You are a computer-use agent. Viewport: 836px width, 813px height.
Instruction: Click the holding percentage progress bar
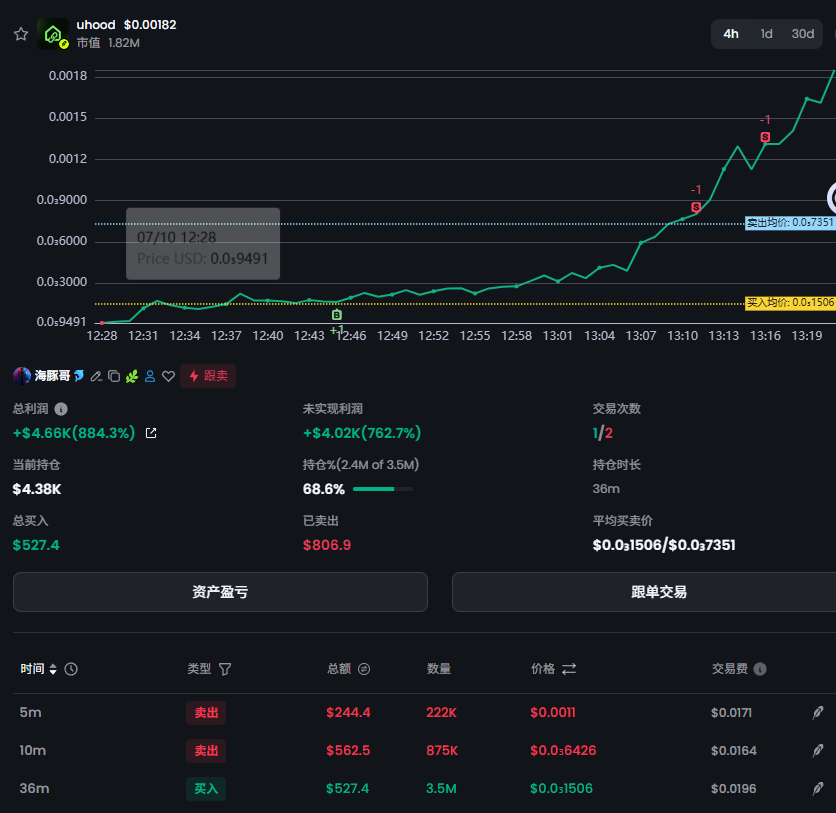pyautogui.click(x=383, y=489)
